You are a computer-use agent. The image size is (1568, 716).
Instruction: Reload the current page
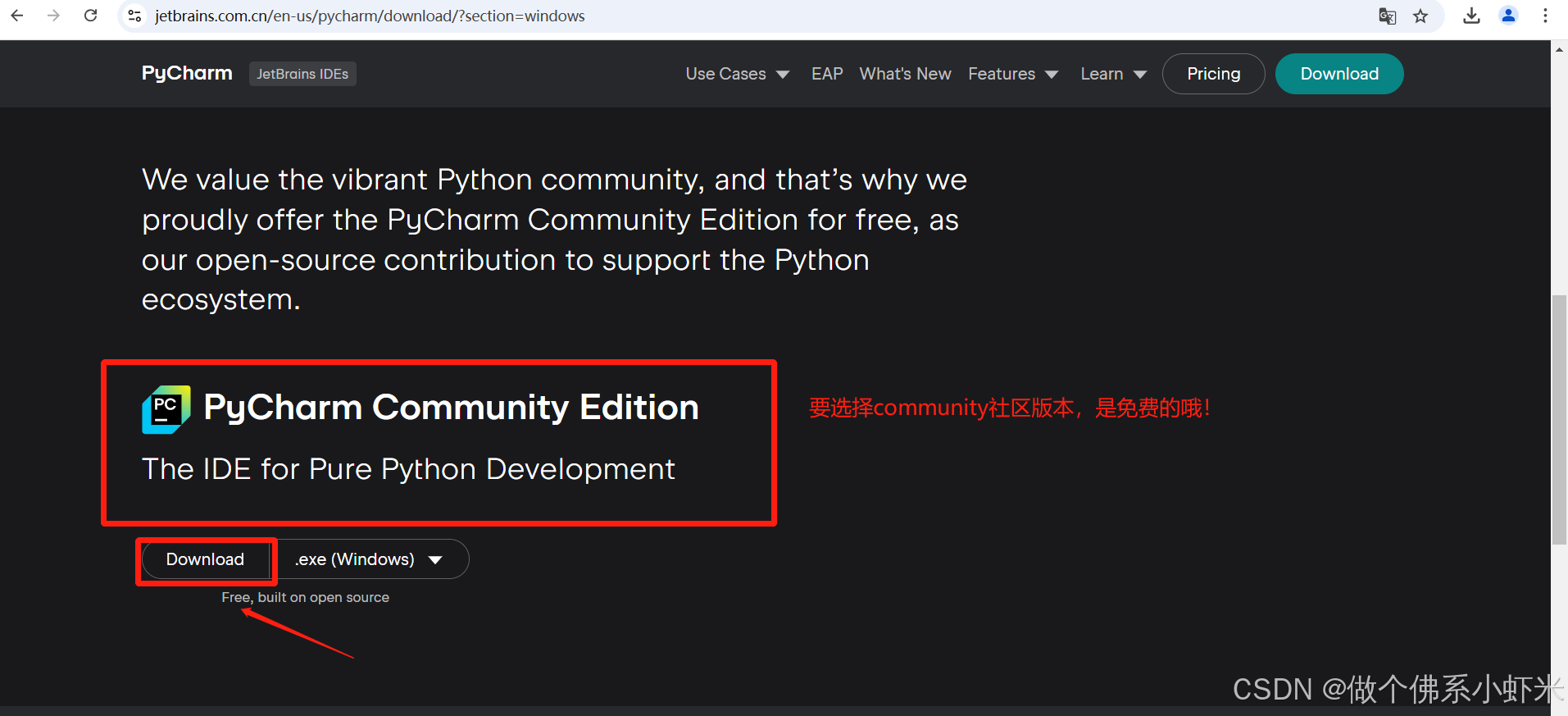point(91,16)
